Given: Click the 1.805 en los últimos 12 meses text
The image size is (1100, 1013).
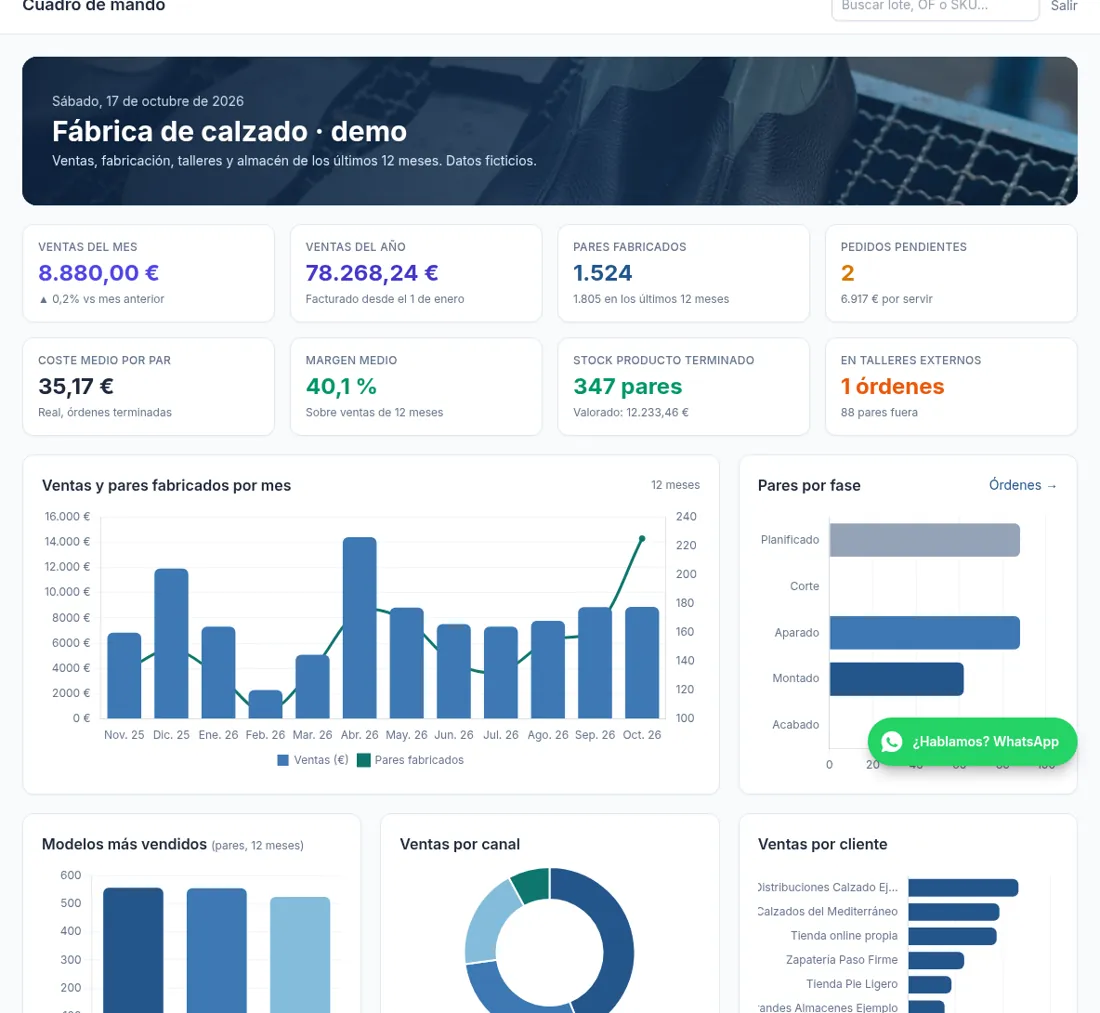Looking at the screenshot, I should click(650, 299).
